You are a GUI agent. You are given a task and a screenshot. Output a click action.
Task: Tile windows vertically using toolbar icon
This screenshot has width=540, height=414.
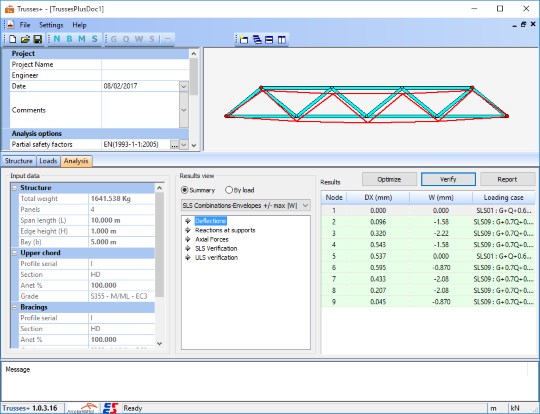282,40
